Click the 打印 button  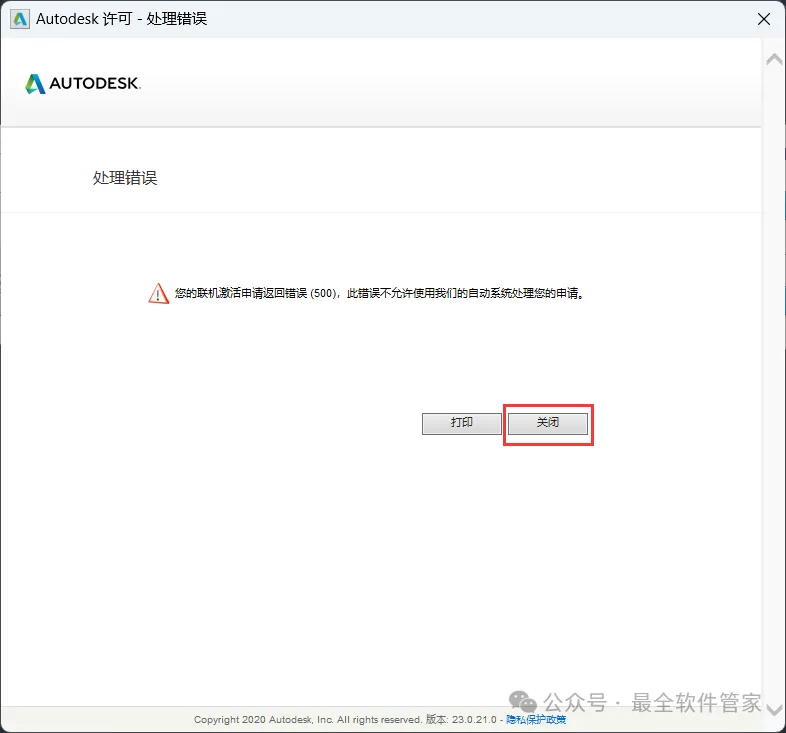462,423
